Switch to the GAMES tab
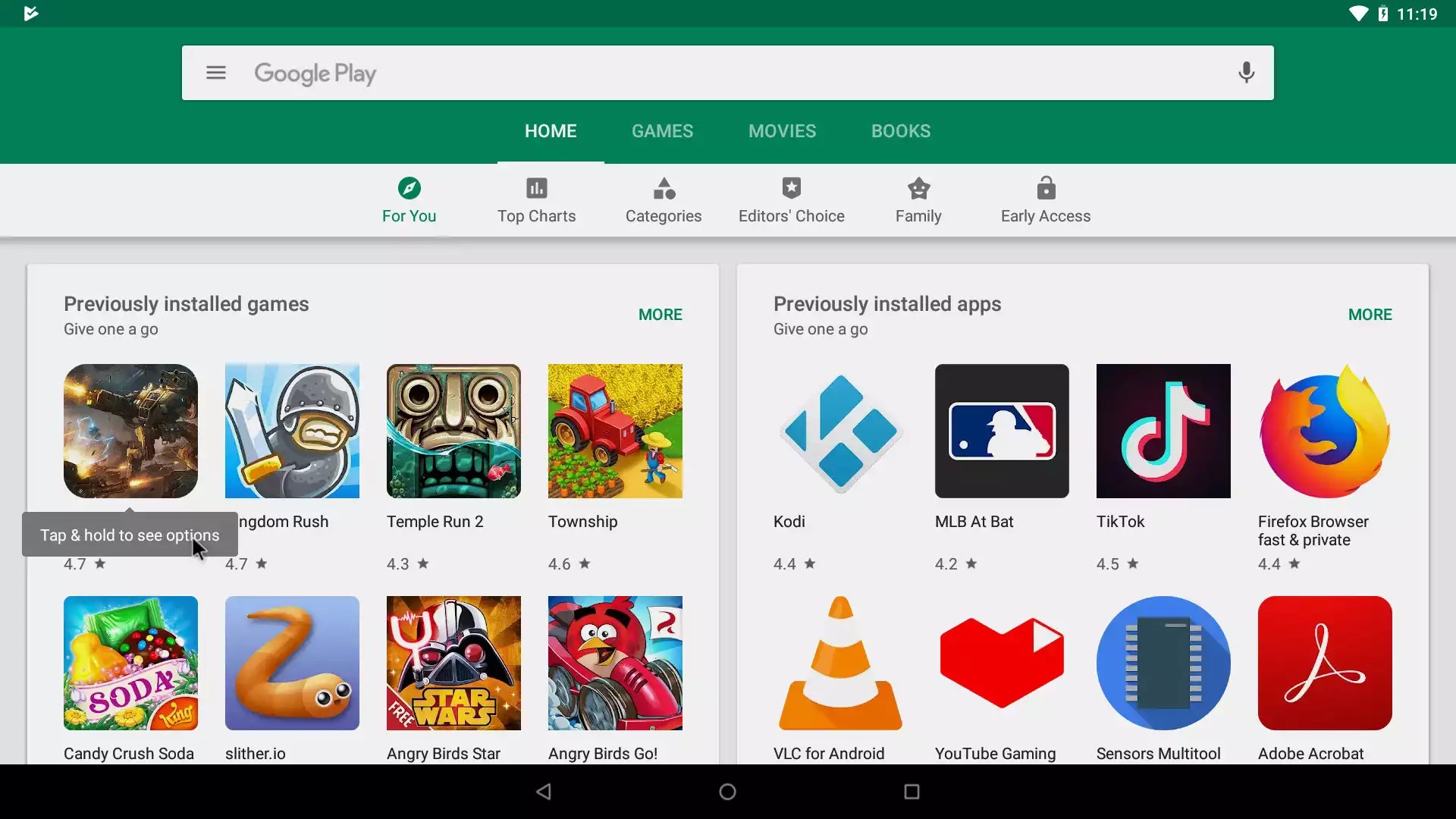The width and height of the screenshot is (1456, 819). [662, 131]
